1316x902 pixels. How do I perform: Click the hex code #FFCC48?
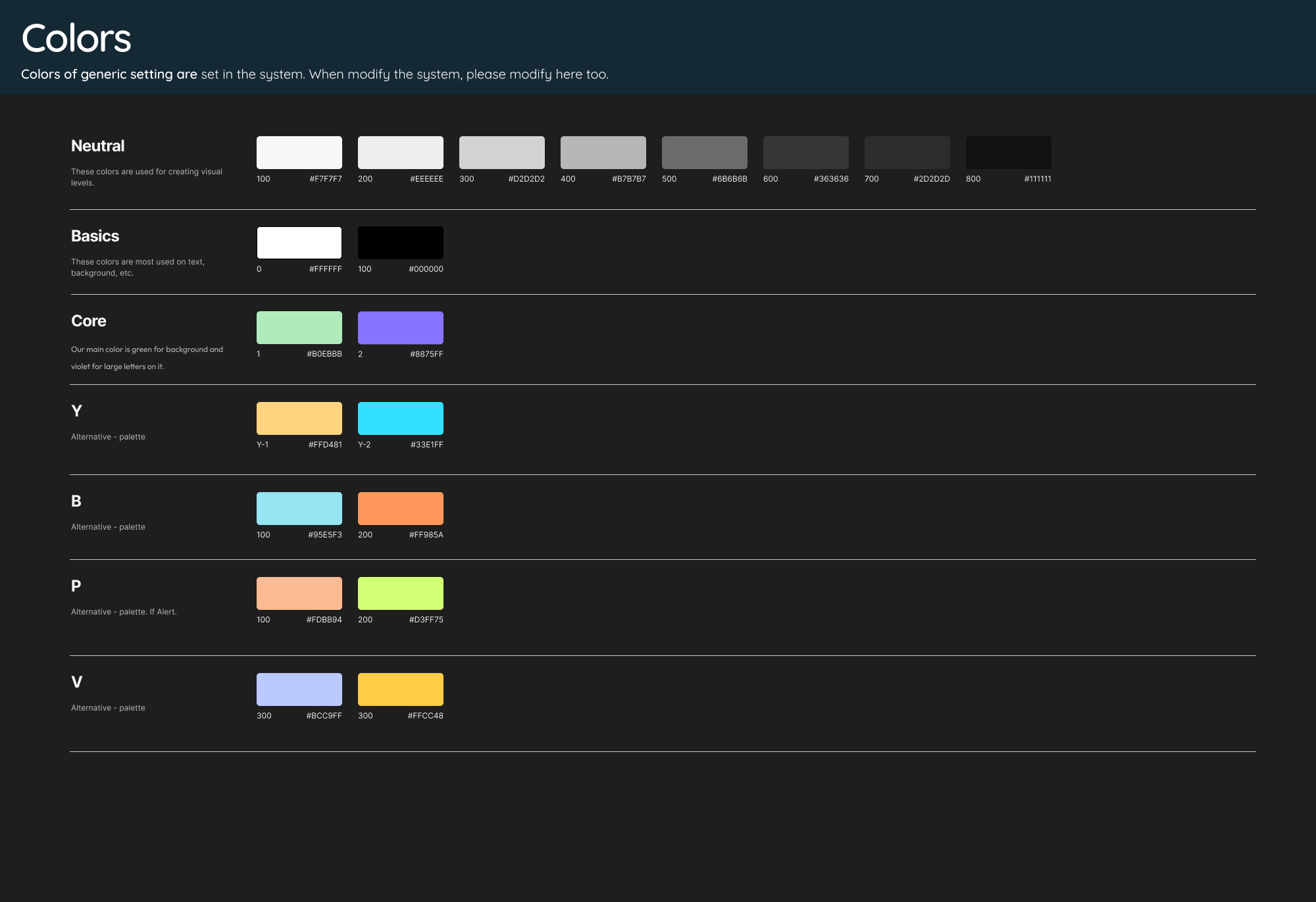point(426,716)
